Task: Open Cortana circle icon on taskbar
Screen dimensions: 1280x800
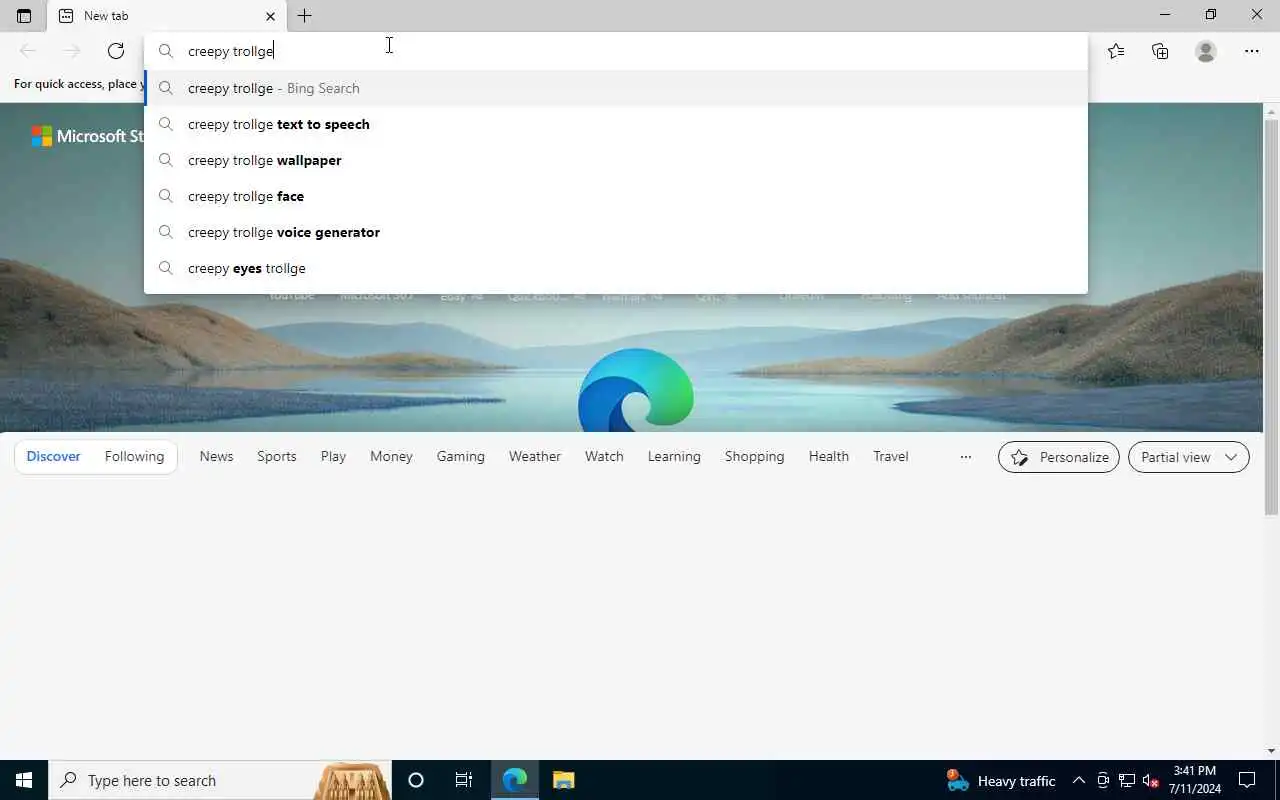Action: tap(416, 780)
